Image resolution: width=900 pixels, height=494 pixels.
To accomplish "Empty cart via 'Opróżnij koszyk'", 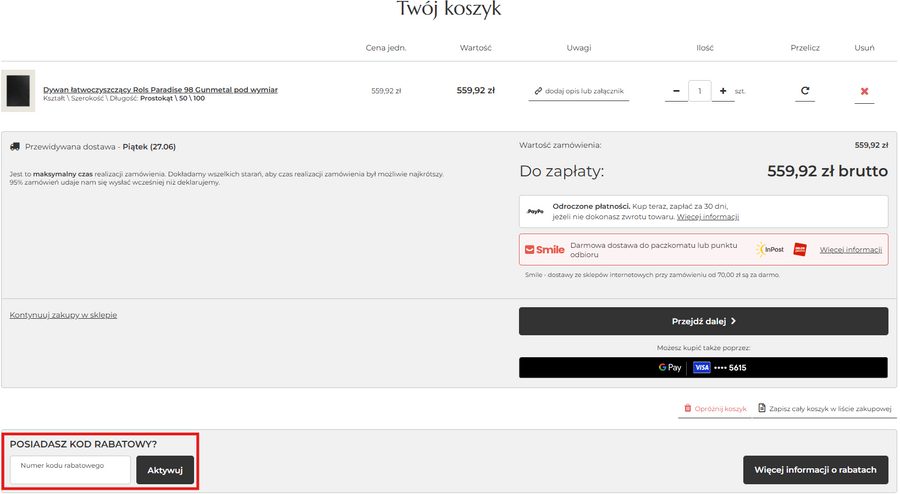I will click(715, 409).
